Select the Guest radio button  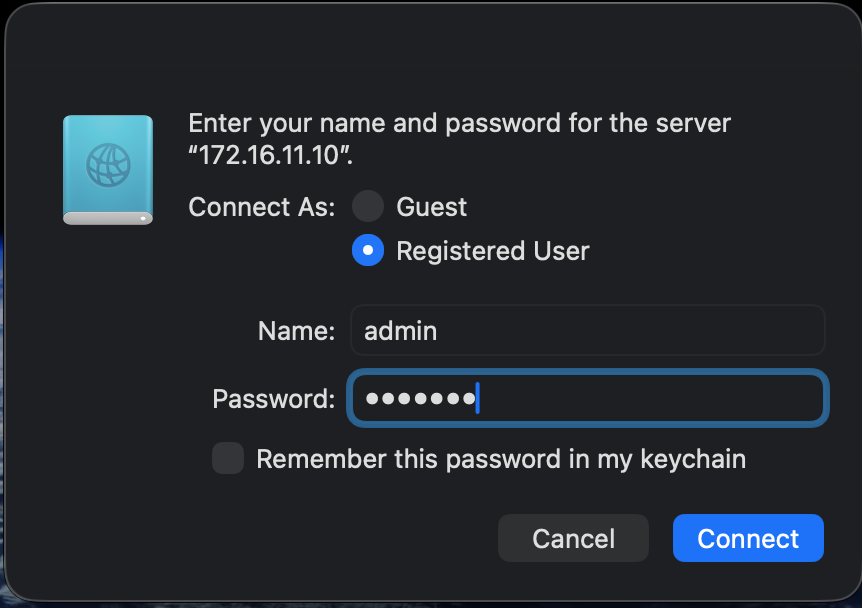pos(368,207)
